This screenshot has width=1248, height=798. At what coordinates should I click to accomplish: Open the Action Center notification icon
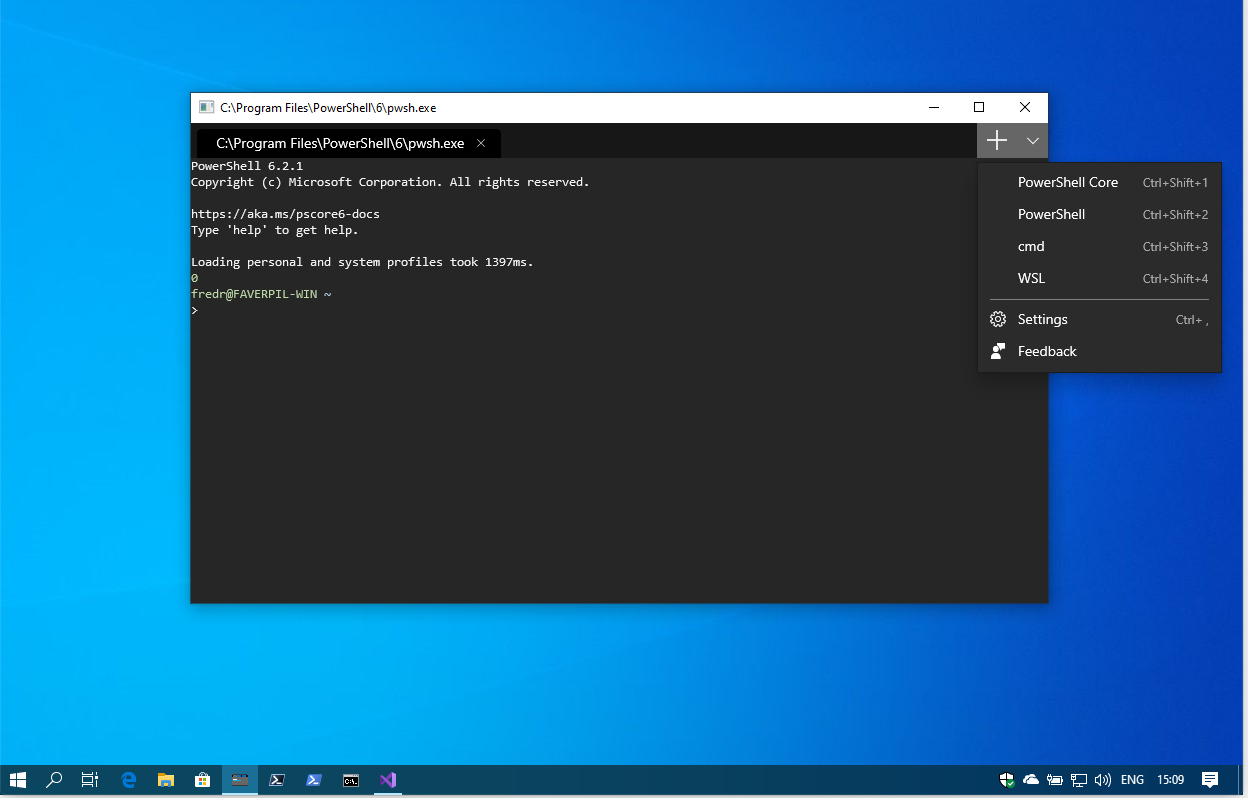click(1209, 779)
